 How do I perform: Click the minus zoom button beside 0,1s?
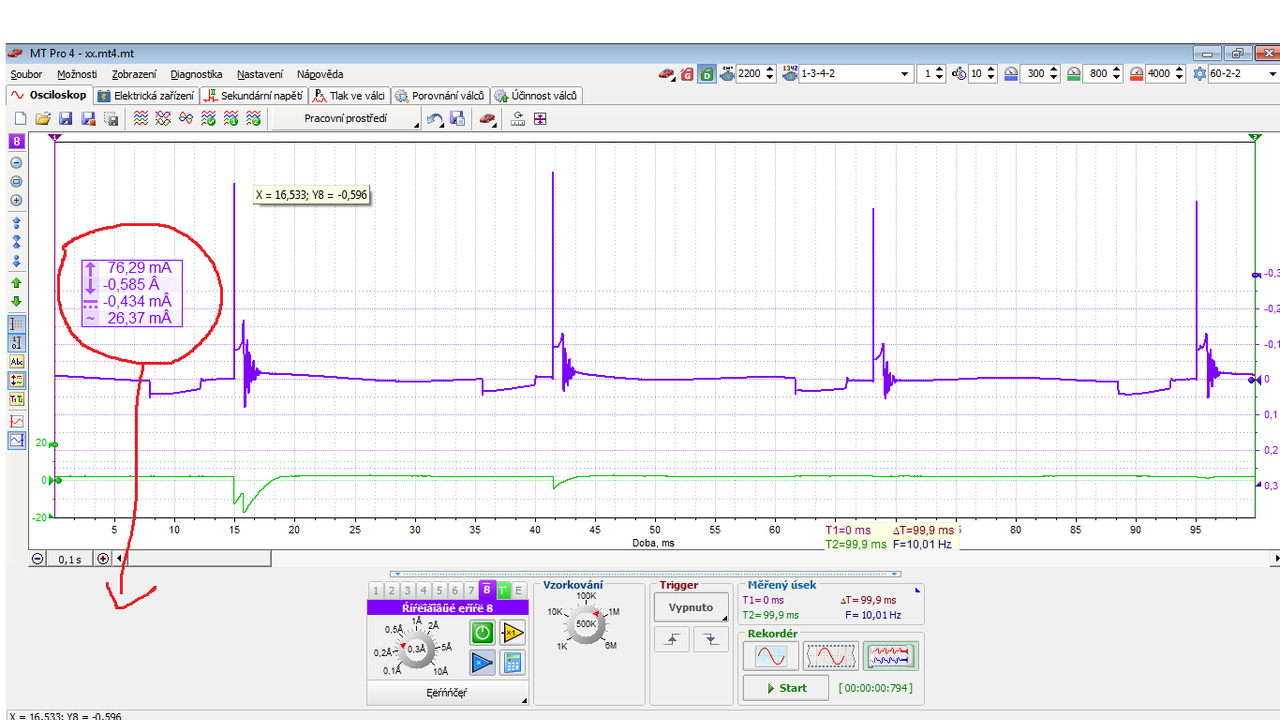tap(38, 559)
